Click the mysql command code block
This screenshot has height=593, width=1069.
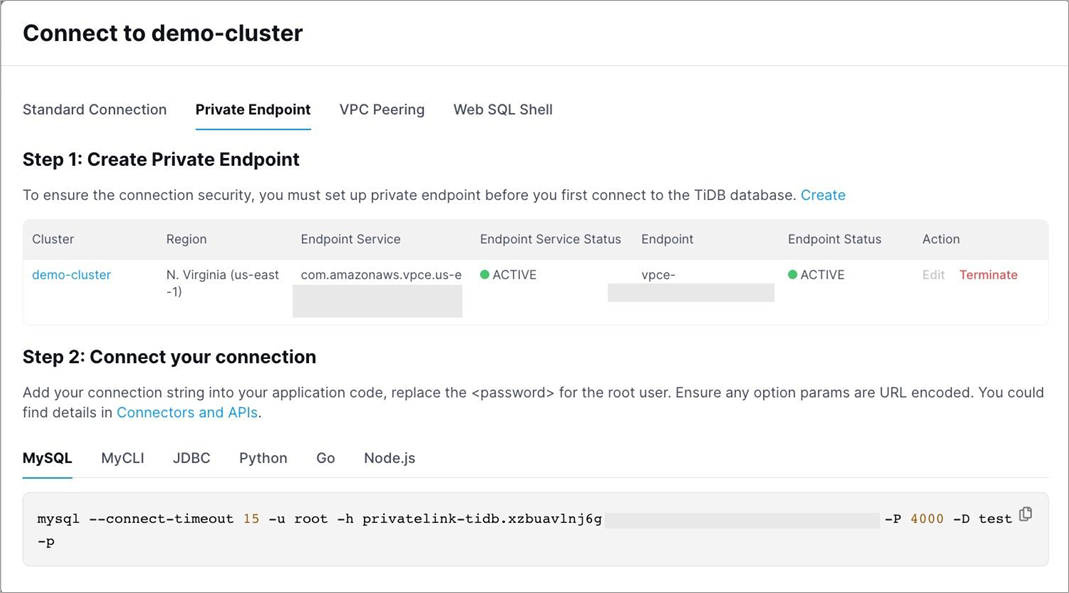point(400,530)
